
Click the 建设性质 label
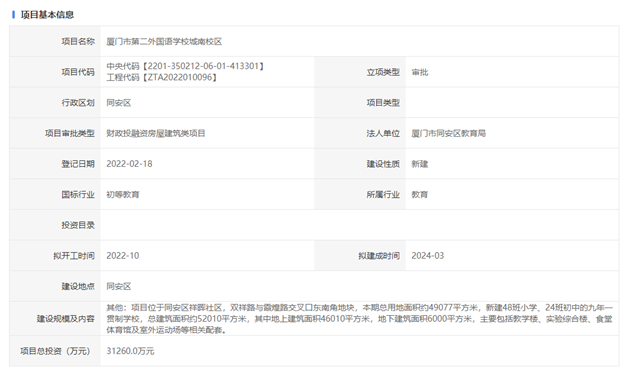tap(383, 164)
